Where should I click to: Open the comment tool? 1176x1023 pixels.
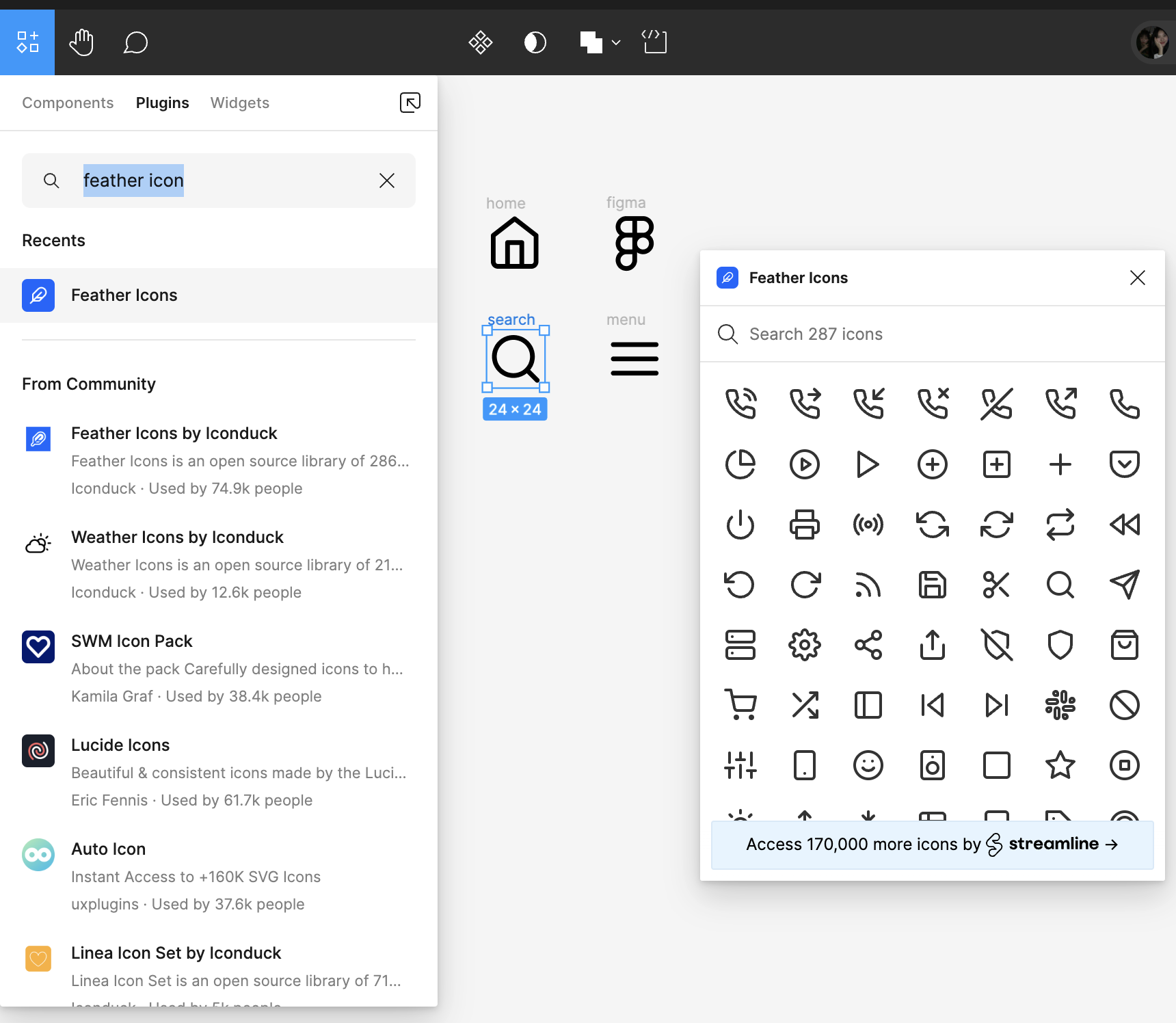[135, 42]
